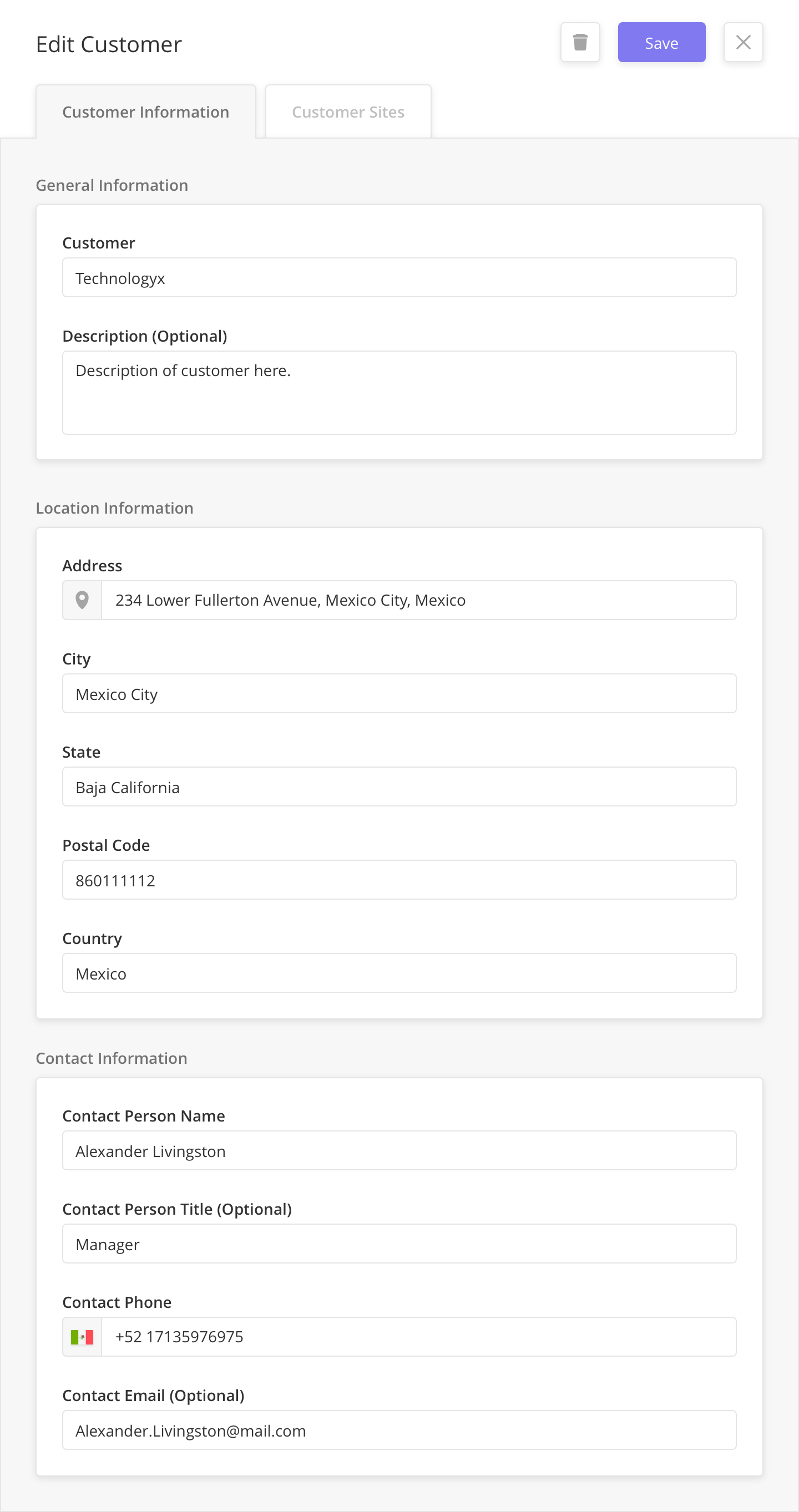Change the City field value
This screenshot has height=1512, width=799.
point(399,693)
